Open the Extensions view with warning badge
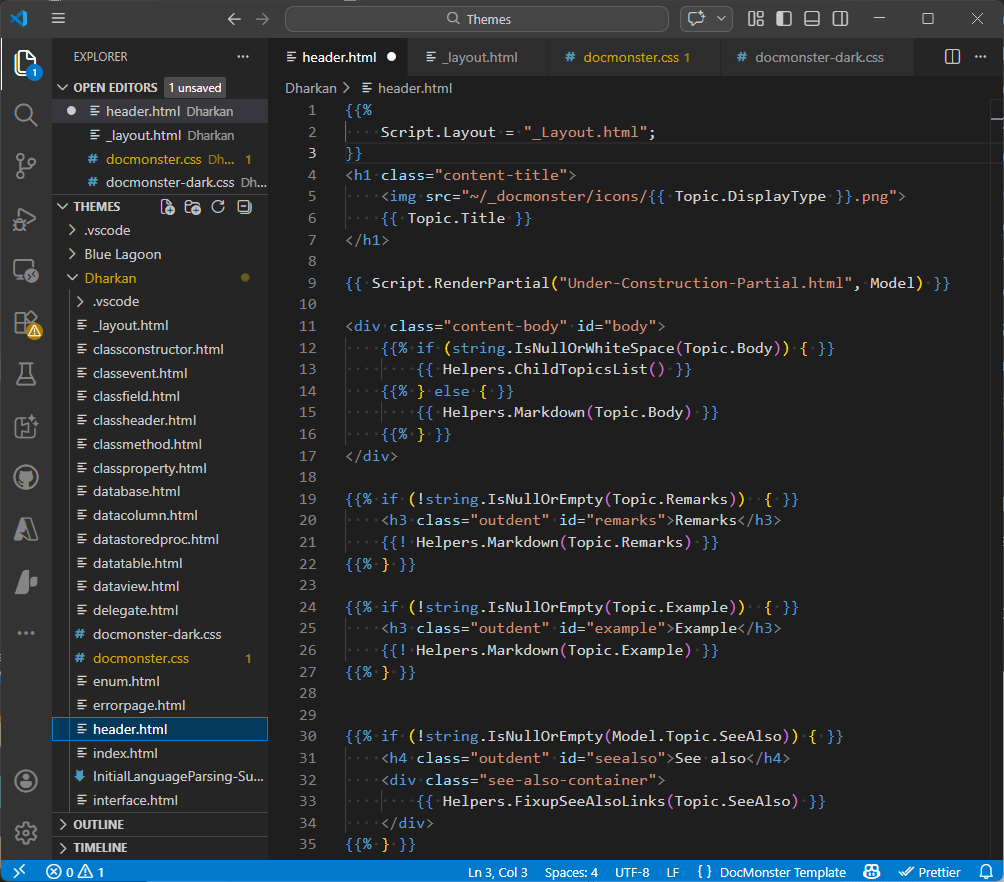1004x882 pixels. (27, 323)
